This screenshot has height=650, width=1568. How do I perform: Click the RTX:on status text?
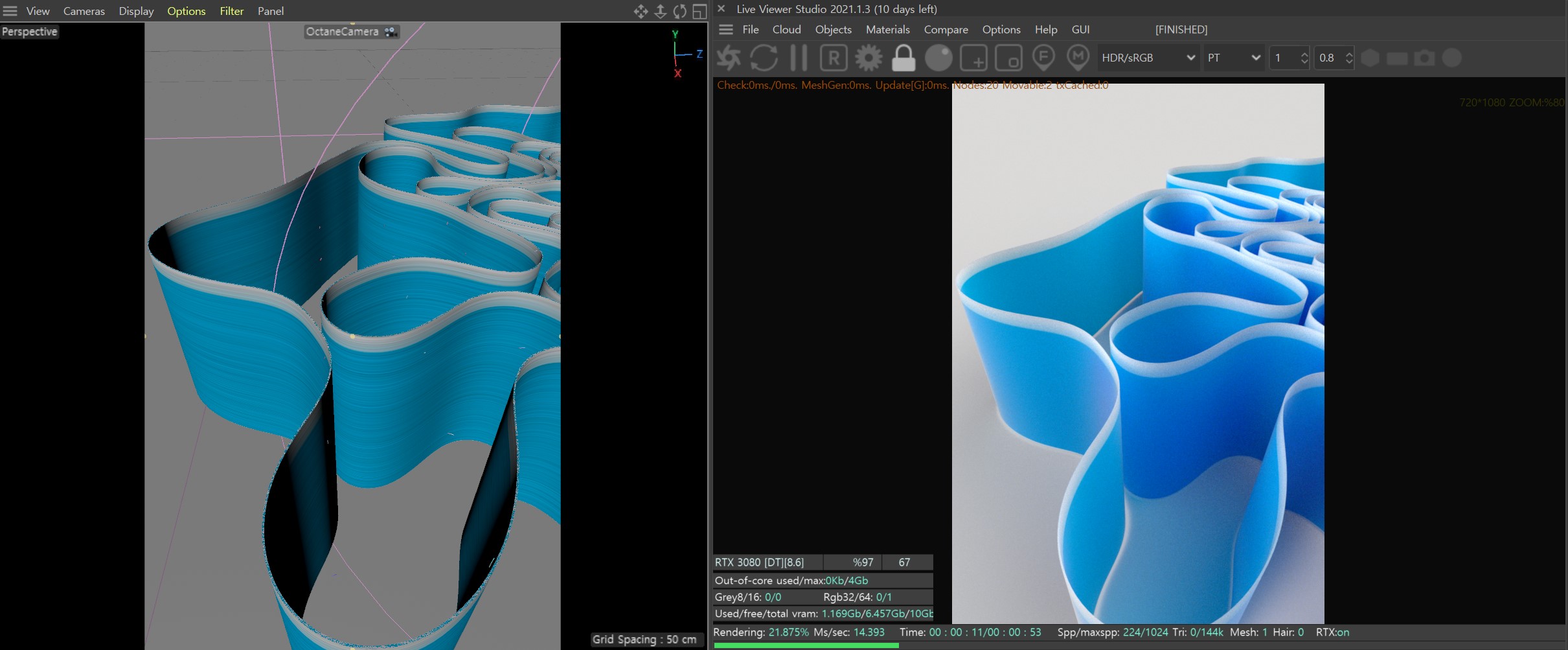(x=1332, y=632)
